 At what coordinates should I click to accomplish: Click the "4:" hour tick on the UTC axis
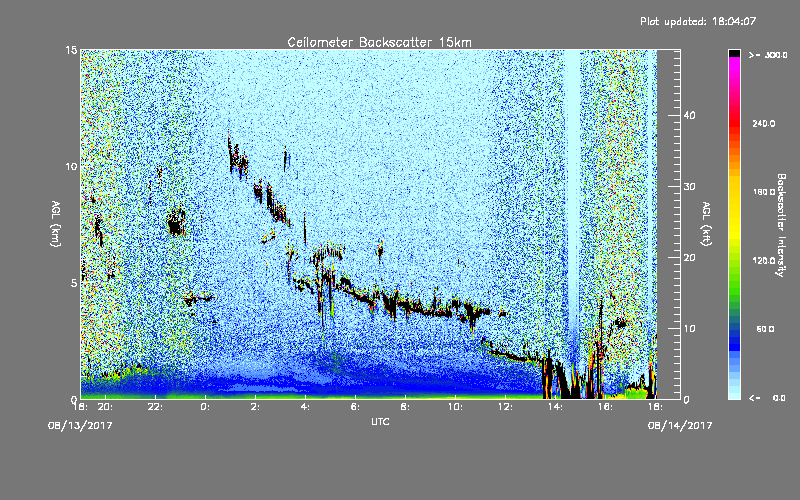(305, 407)
